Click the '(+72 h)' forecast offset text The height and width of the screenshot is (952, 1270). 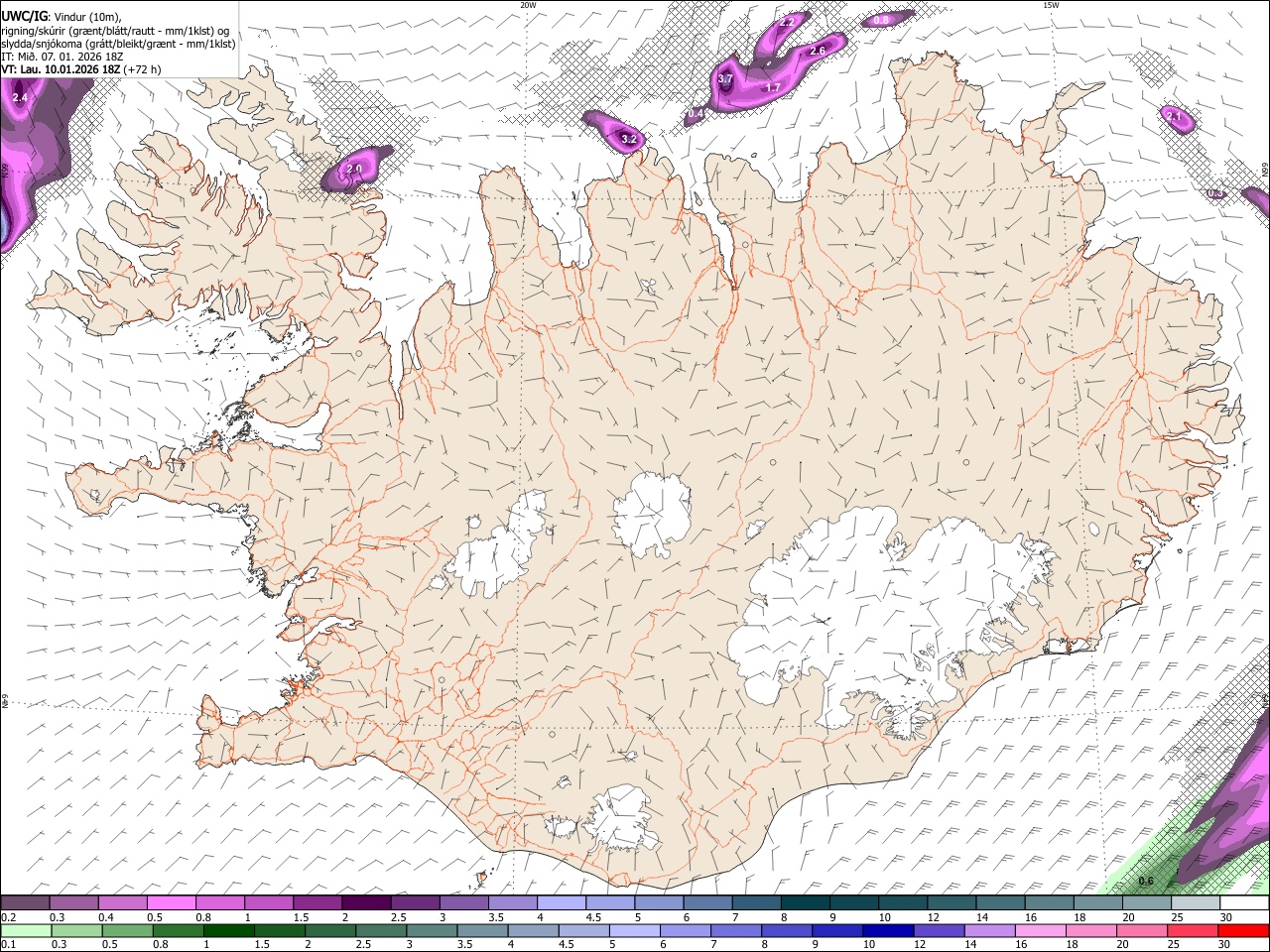[142, 69]
